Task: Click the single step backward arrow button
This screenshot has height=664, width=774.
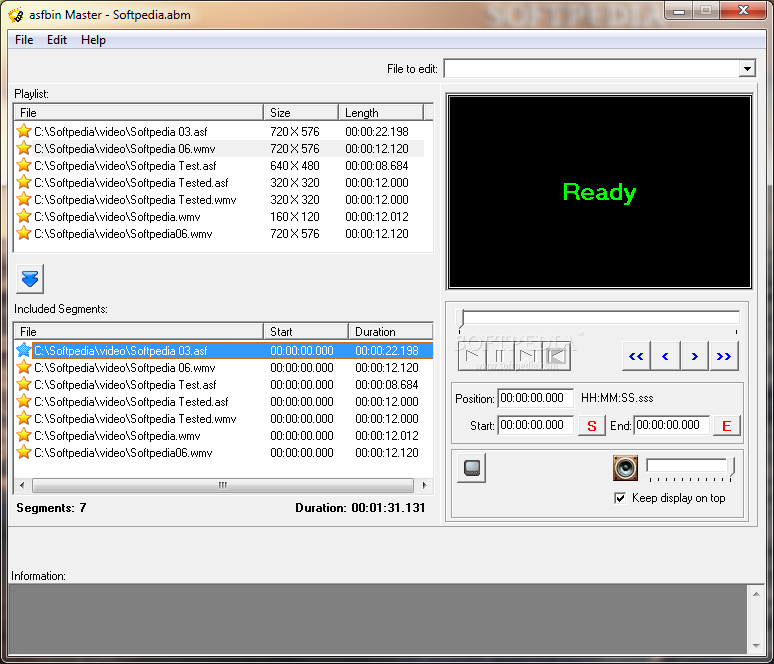Action: click(665, 356)
